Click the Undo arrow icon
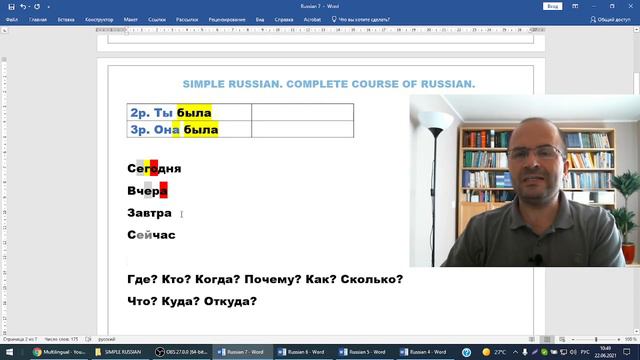 pyautogui.click(x=23, y=7)
